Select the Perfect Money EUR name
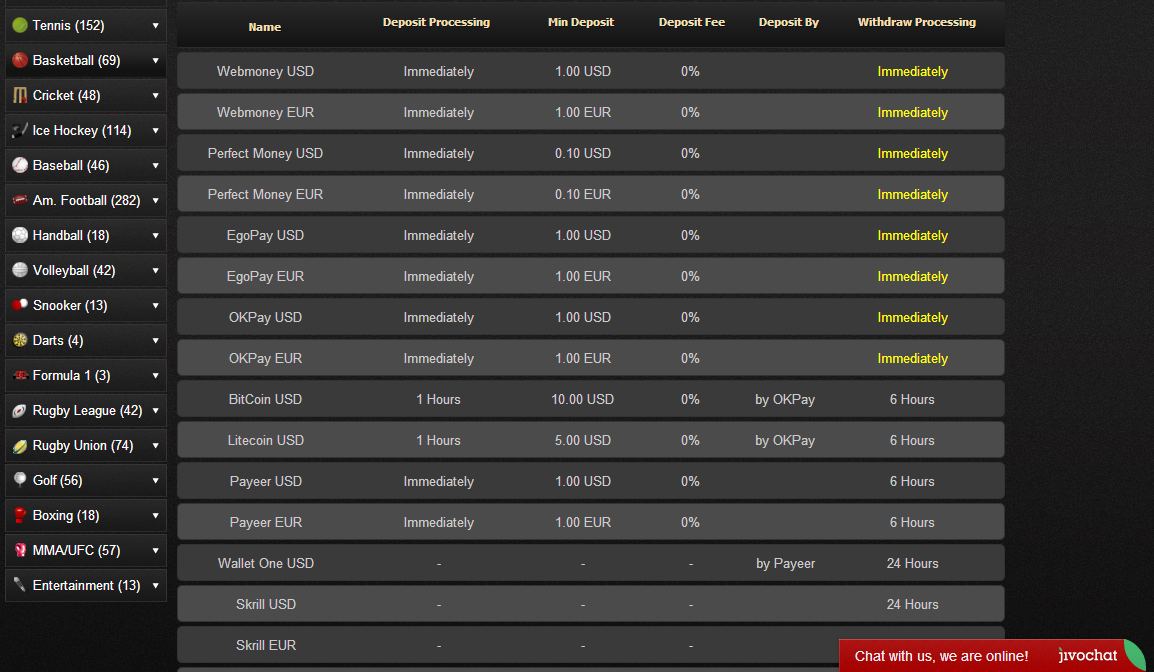The image size is (1154, 672). 265,194
